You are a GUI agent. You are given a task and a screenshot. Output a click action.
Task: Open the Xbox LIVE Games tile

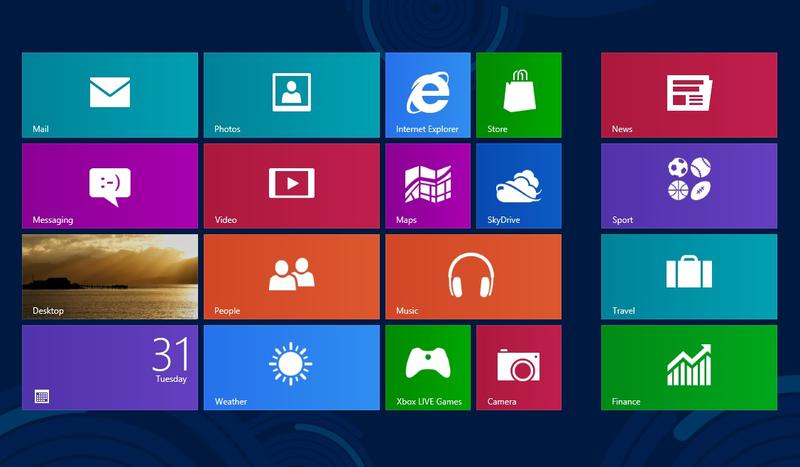point(428,367)
